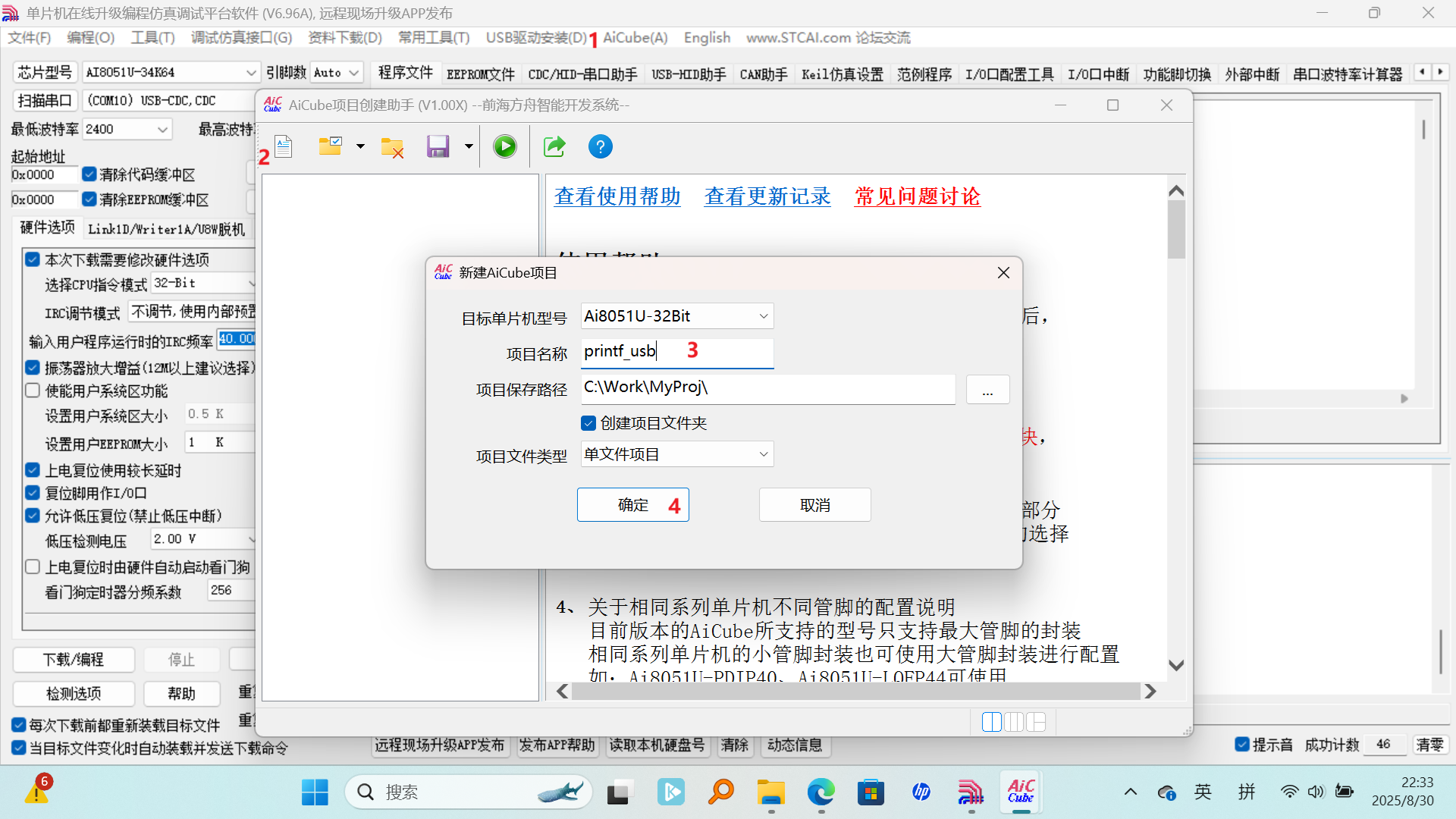Screen dimensions: 1456x819
Task: Click the close project folder icon
Action: coord(392,147)
